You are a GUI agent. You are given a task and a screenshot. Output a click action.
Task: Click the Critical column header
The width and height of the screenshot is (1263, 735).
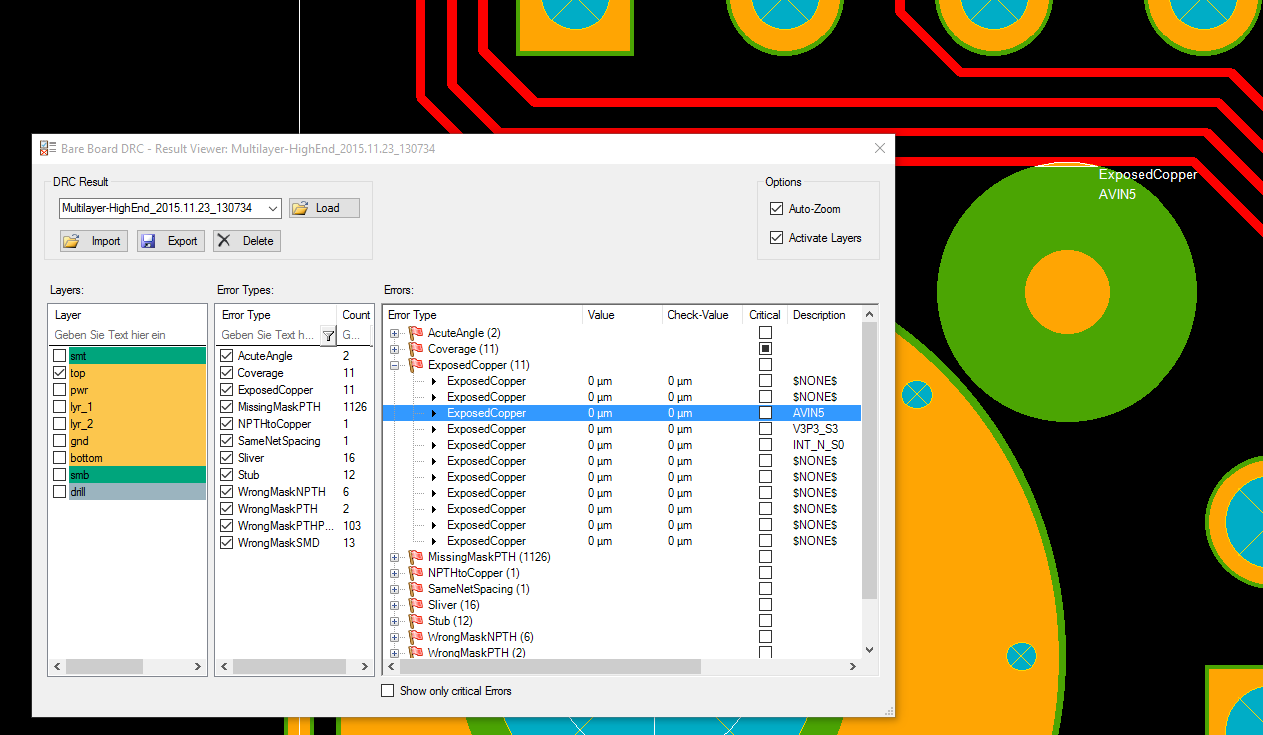(765, 315)
